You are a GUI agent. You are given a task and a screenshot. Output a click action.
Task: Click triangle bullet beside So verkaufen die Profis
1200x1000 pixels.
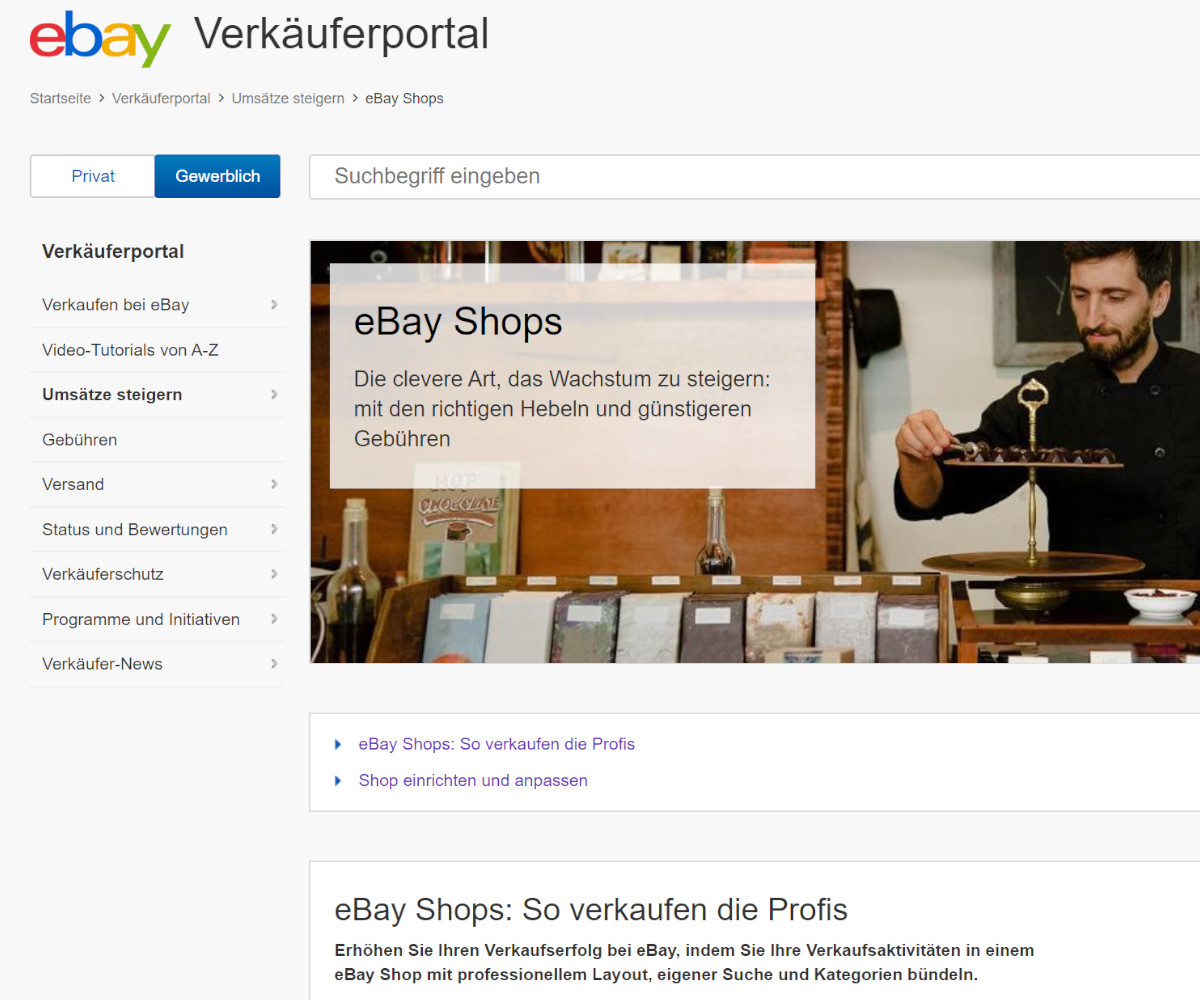pyautogui.click(x=338, y=744)
